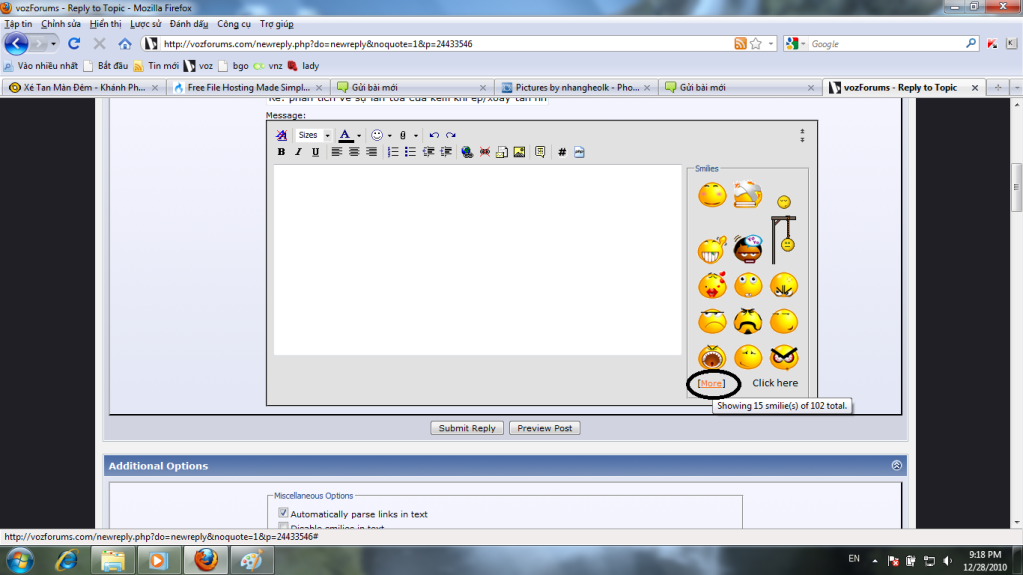1023x575 pixels.
Task: Switch to Free File Hosting tab
Action: pyautogui.click(x=248, y=87)
